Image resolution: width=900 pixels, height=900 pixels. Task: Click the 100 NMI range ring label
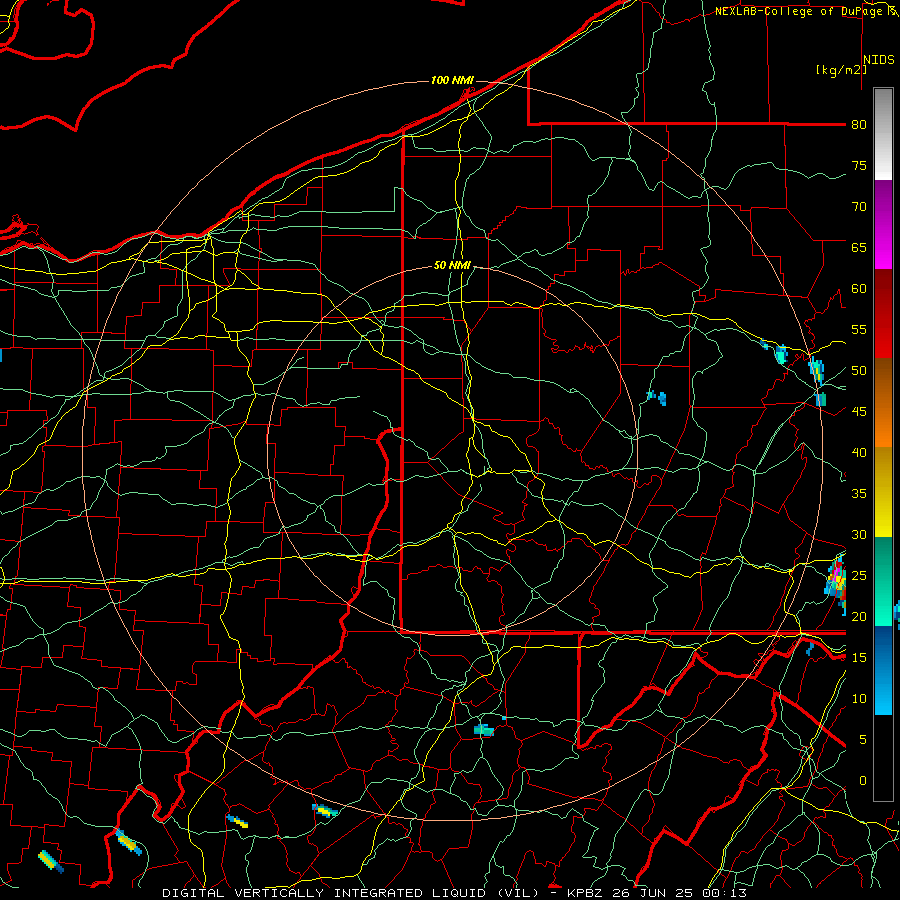pos(452,80)
